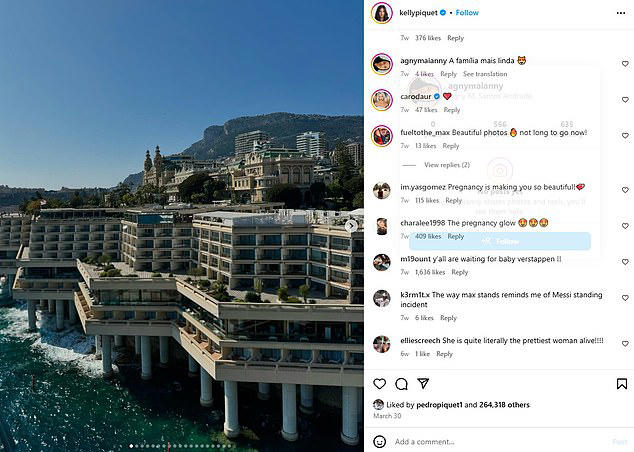This screenshot has height=452, width=634.
Task: Open kellypiquet's profile picture
Action: [381, 13]
